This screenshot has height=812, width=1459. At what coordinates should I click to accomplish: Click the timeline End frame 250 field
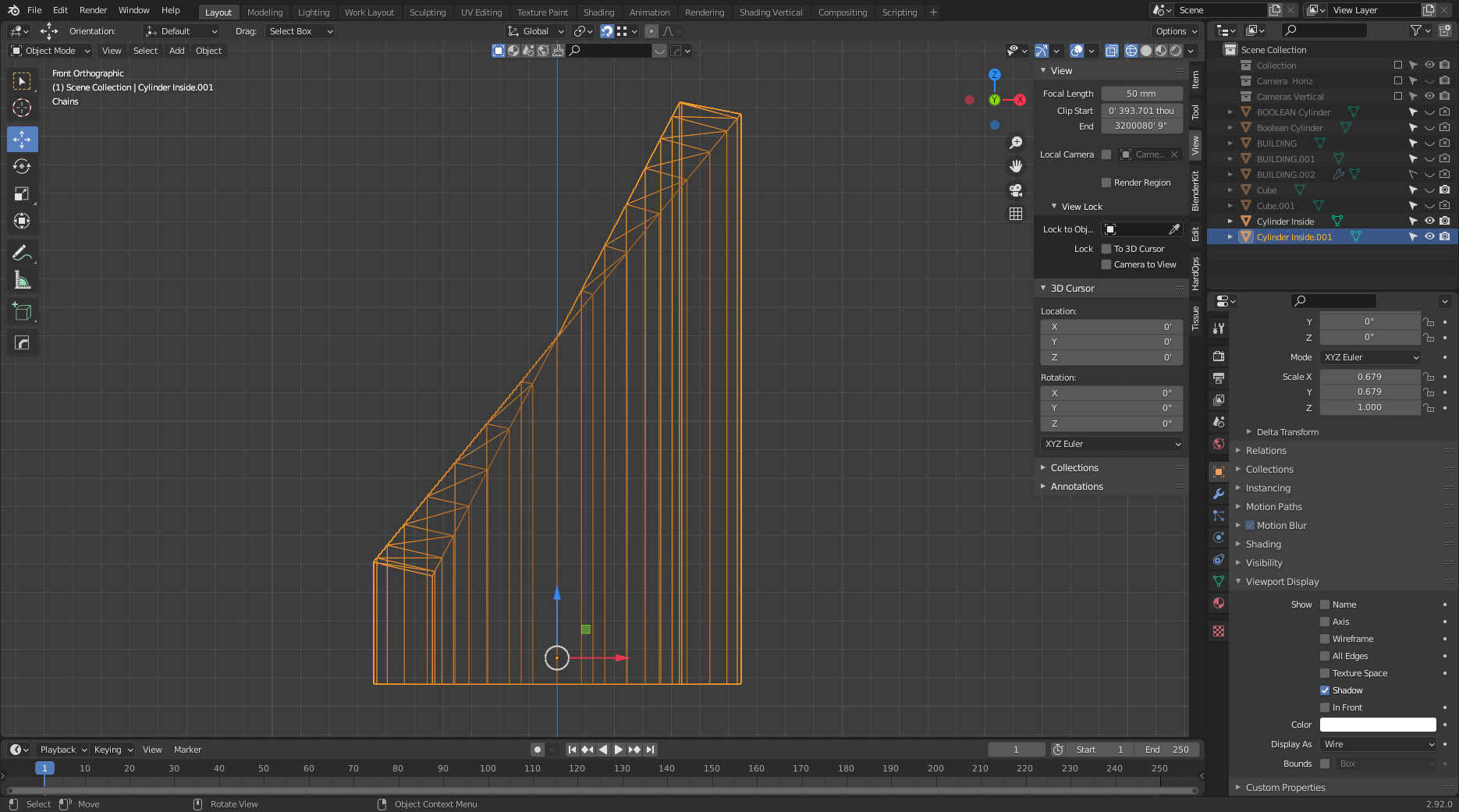coord(1167,750)
